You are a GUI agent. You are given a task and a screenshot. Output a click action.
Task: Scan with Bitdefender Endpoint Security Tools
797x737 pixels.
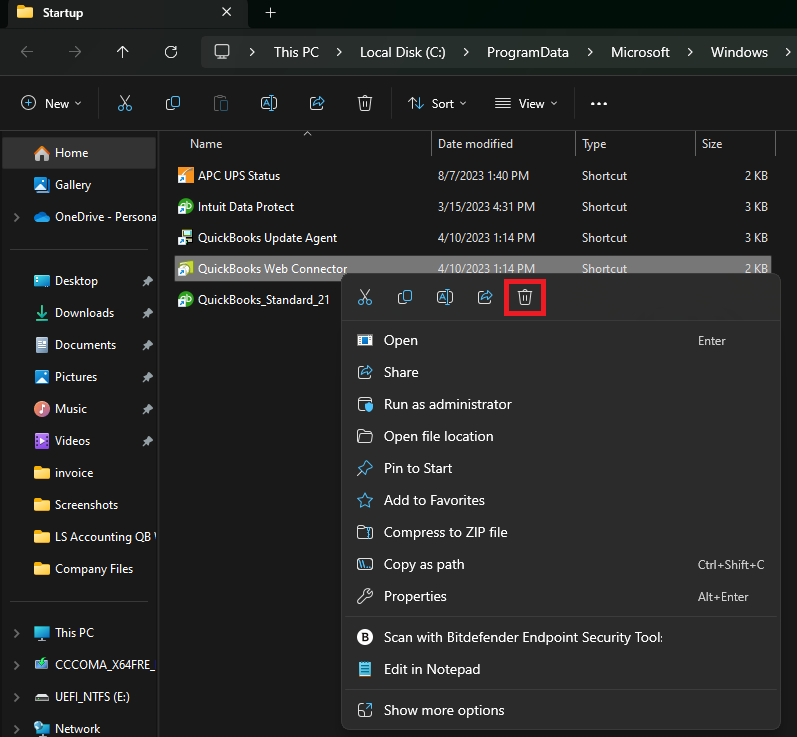click(x=561, y=637)
